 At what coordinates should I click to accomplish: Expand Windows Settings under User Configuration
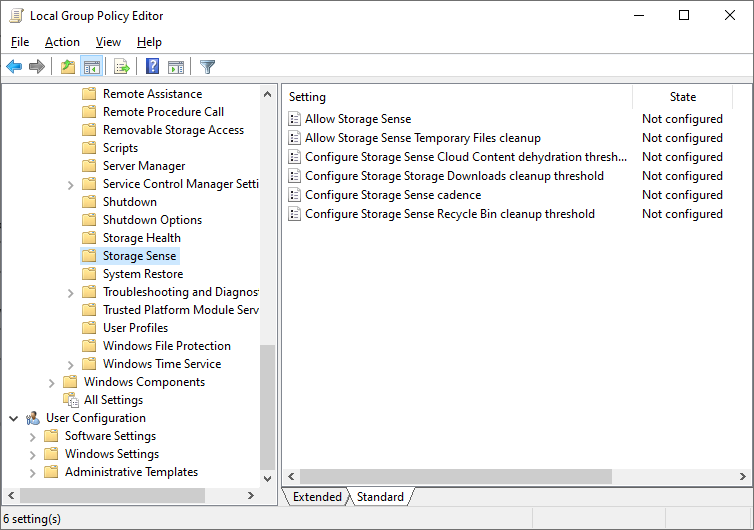[x=32, y=454]
